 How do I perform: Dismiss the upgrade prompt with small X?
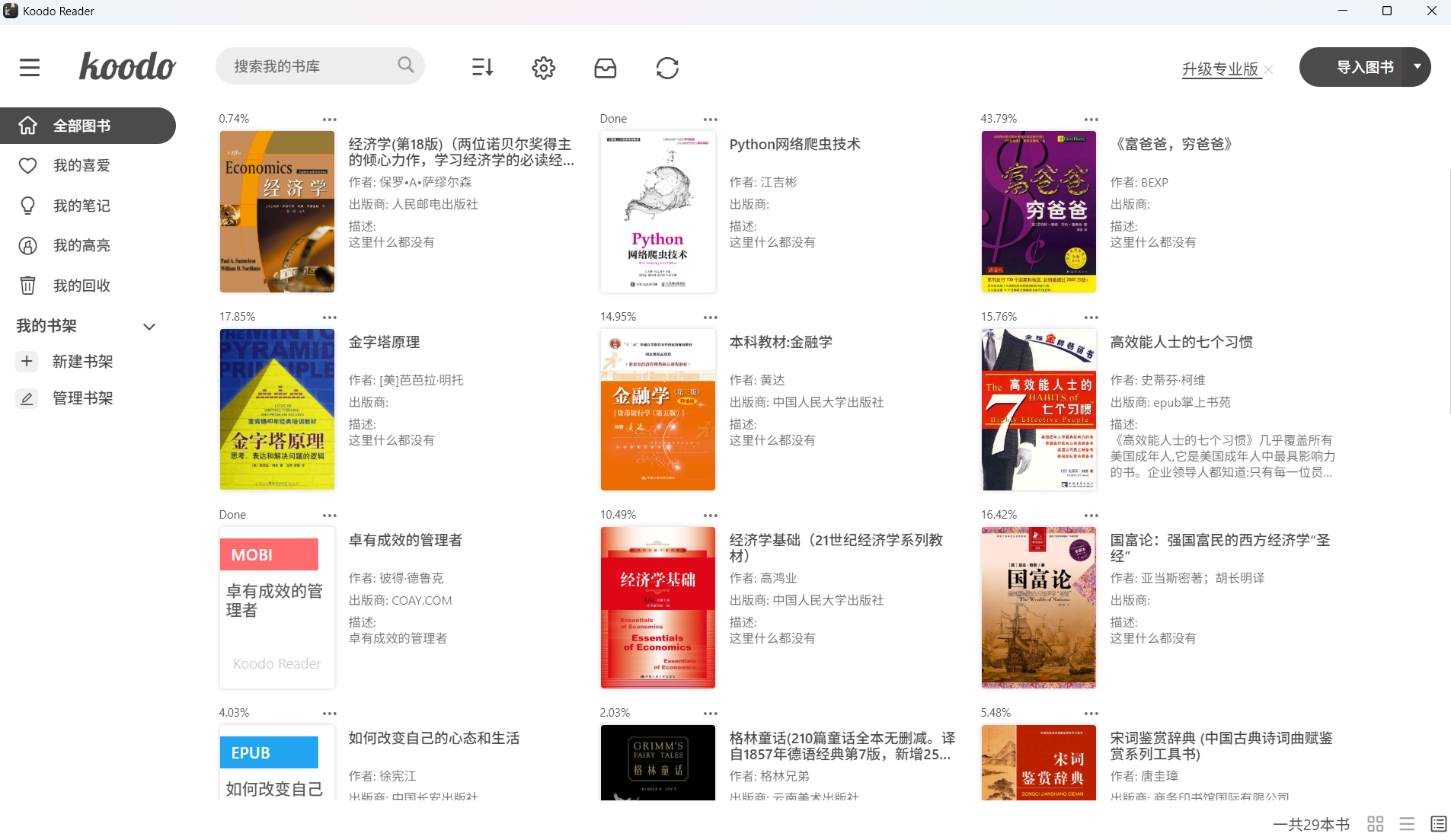click(1268, 70)
